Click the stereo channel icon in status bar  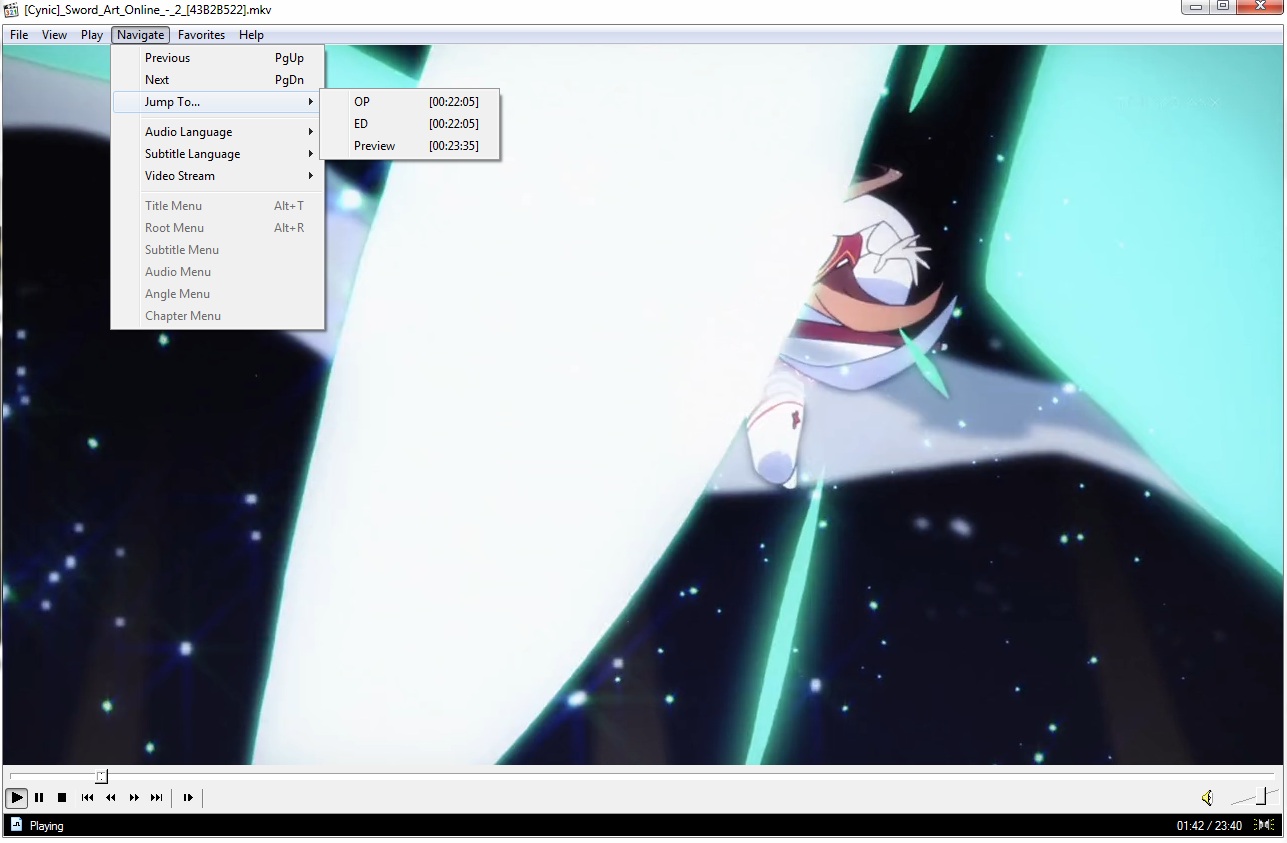point(1266,825)
